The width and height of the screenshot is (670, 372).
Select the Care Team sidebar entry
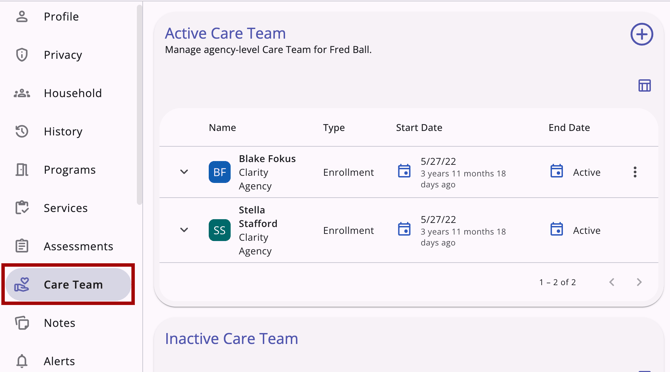(68, 284)
